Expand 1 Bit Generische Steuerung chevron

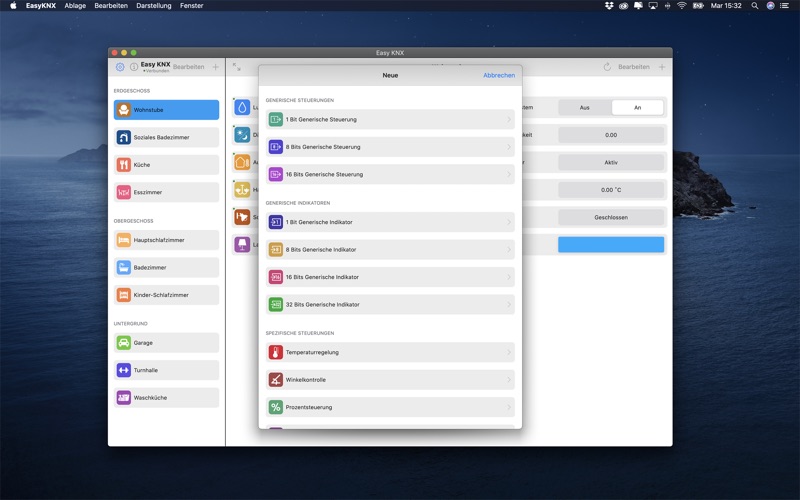point(509,119)
